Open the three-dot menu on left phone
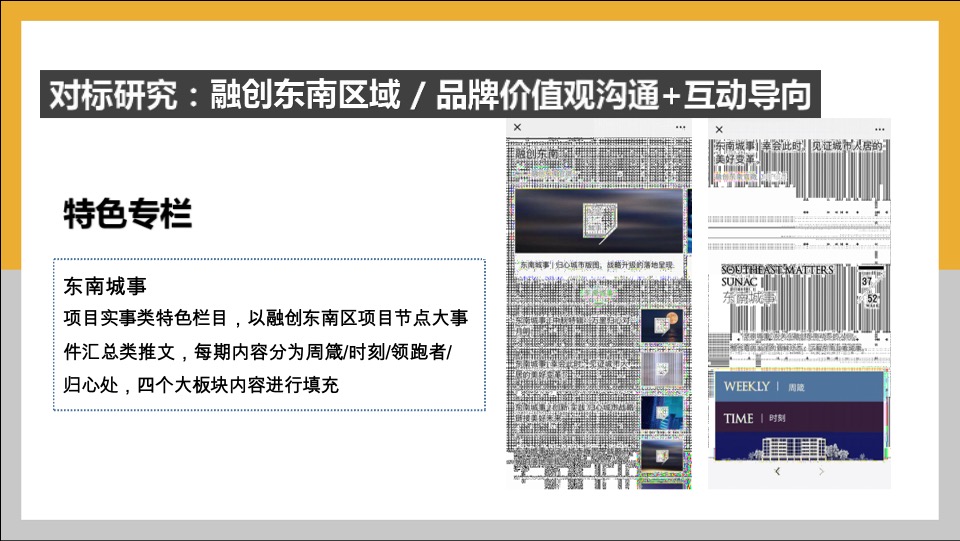Image resolution: width=960 pixels, height=541 pixels. (680, 127)
